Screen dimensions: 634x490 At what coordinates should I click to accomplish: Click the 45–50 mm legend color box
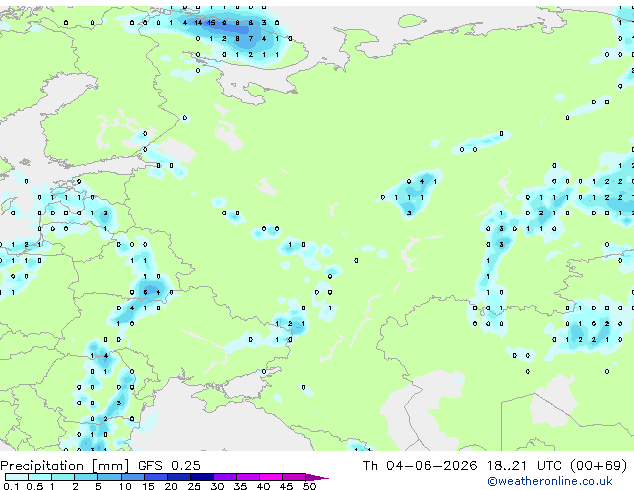294,477
